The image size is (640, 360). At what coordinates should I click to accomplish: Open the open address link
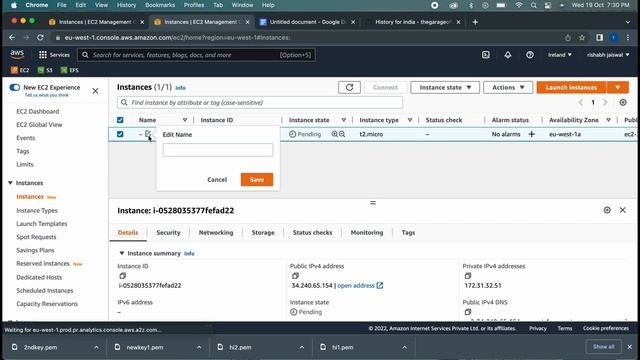tap(356, 285)
